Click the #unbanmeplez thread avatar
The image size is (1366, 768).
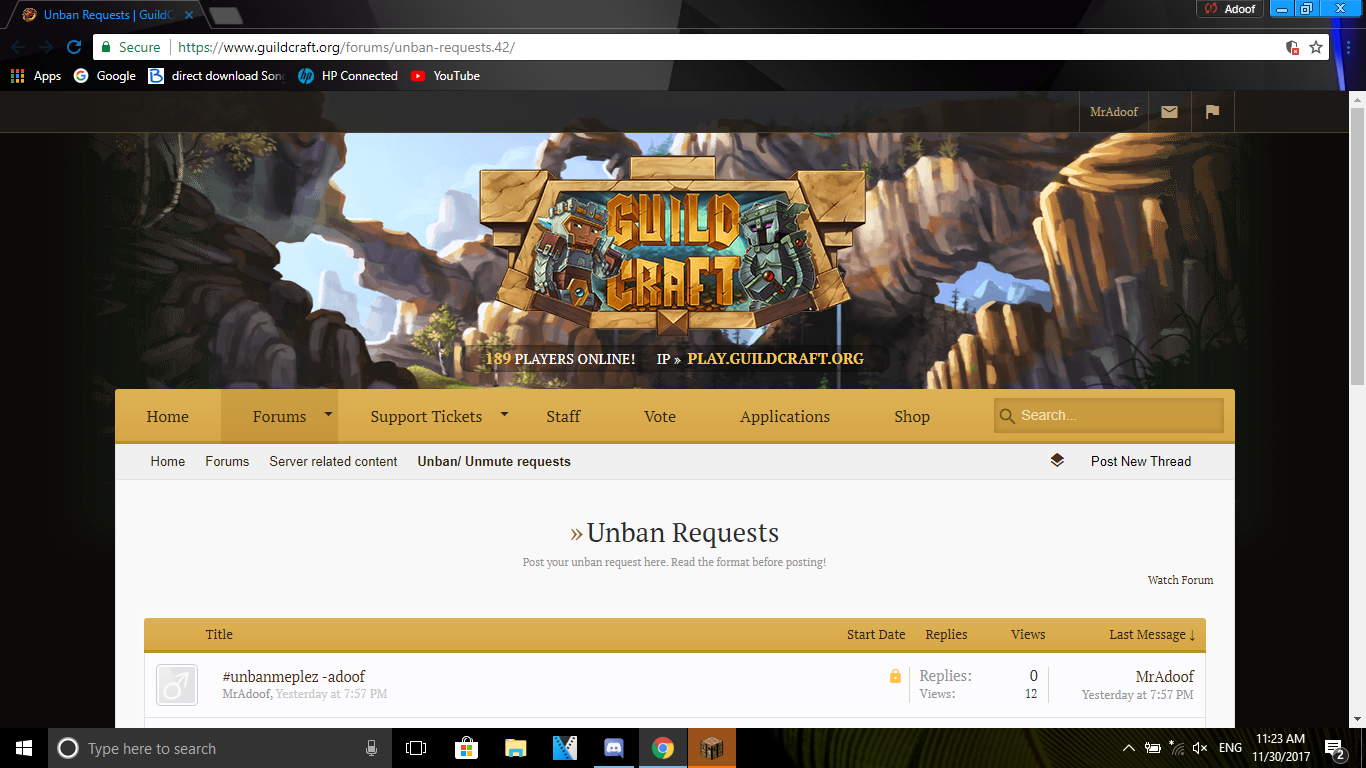tap(177, 685)
